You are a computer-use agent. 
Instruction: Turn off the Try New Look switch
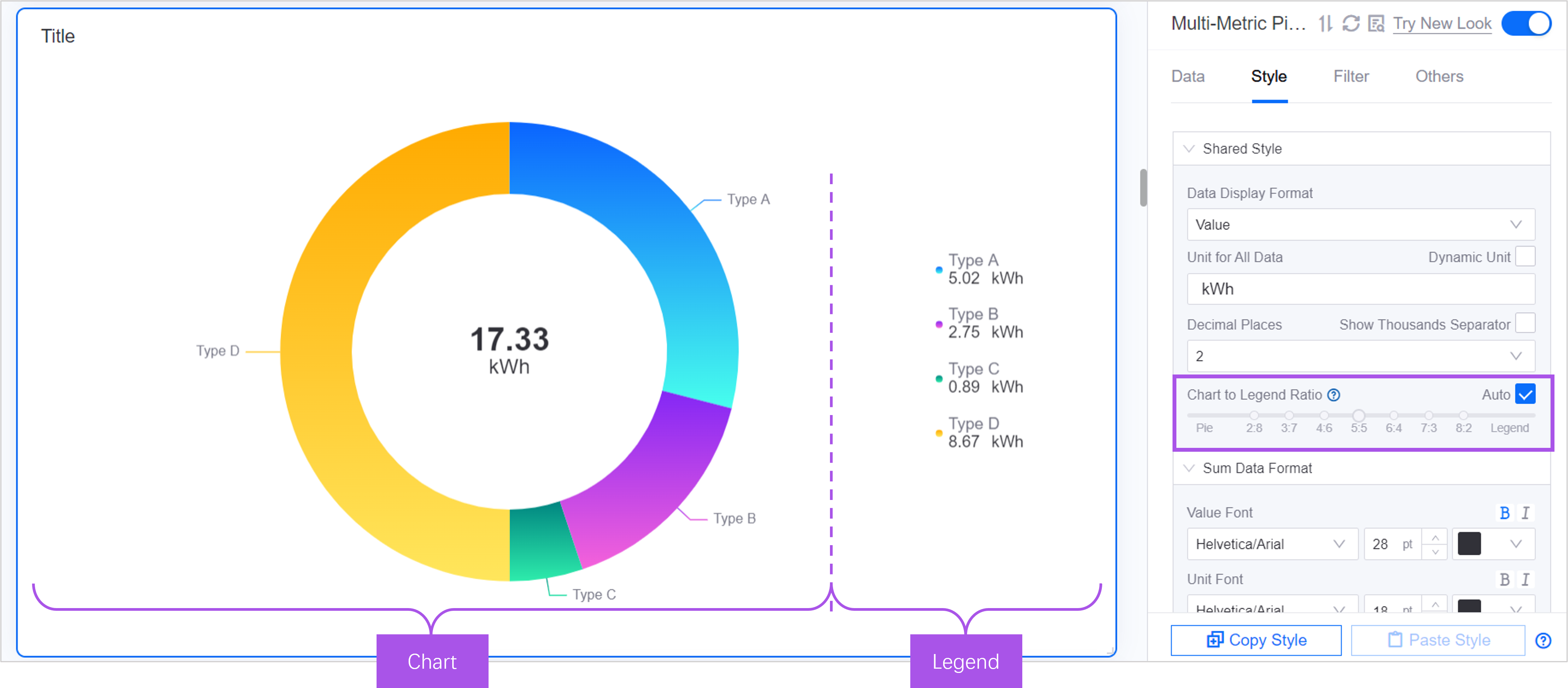coord(1526,24)
